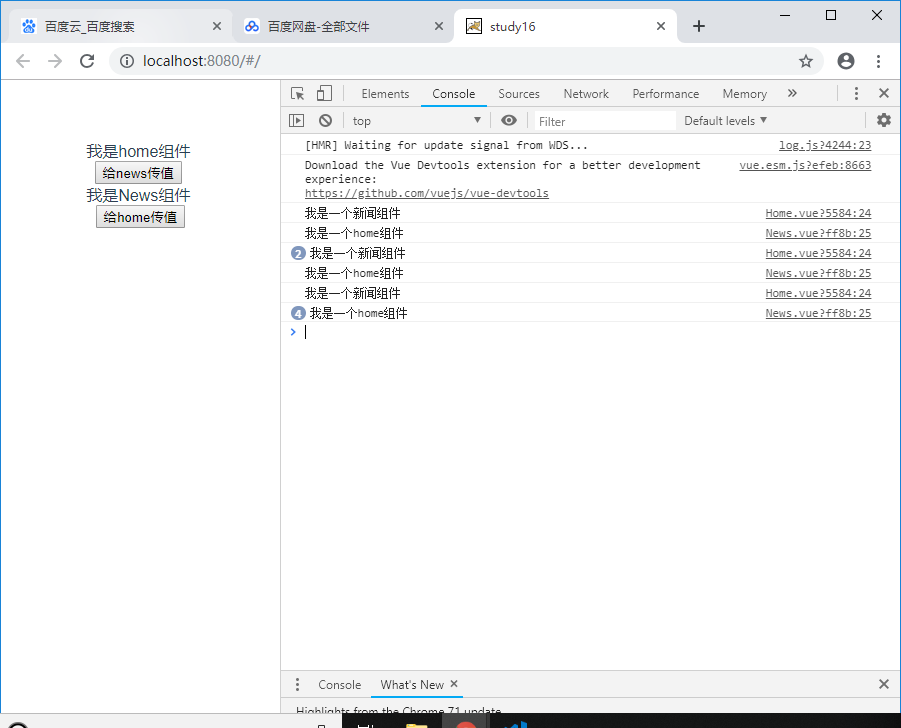This screenshot has height=728, width=901.
Task: Open the top JavaScript context dropdown
Action: 417,121
